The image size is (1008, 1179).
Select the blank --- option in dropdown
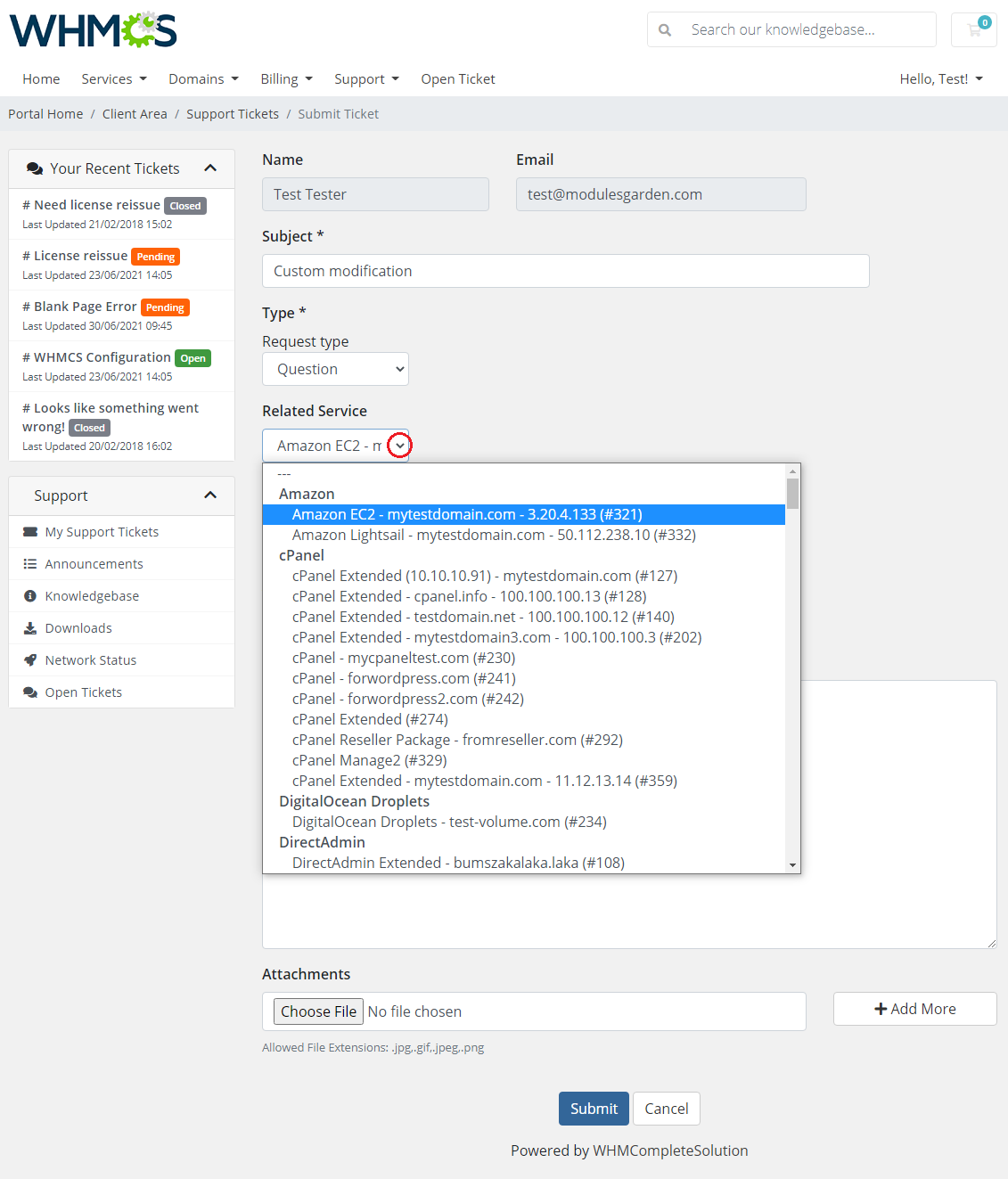[524, 474]
